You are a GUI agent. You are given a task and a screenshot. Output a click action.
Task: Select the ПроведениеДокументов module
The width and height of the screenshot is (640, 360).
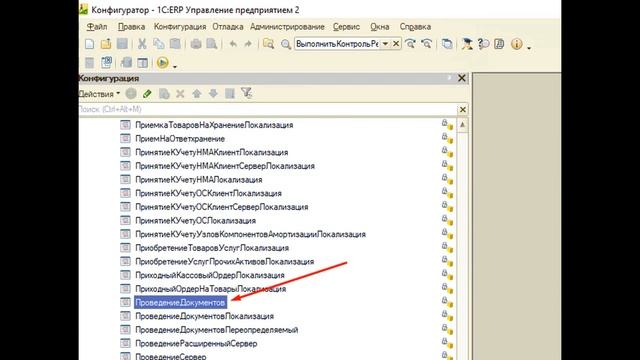pyautogui.click(x=180, y=302)
